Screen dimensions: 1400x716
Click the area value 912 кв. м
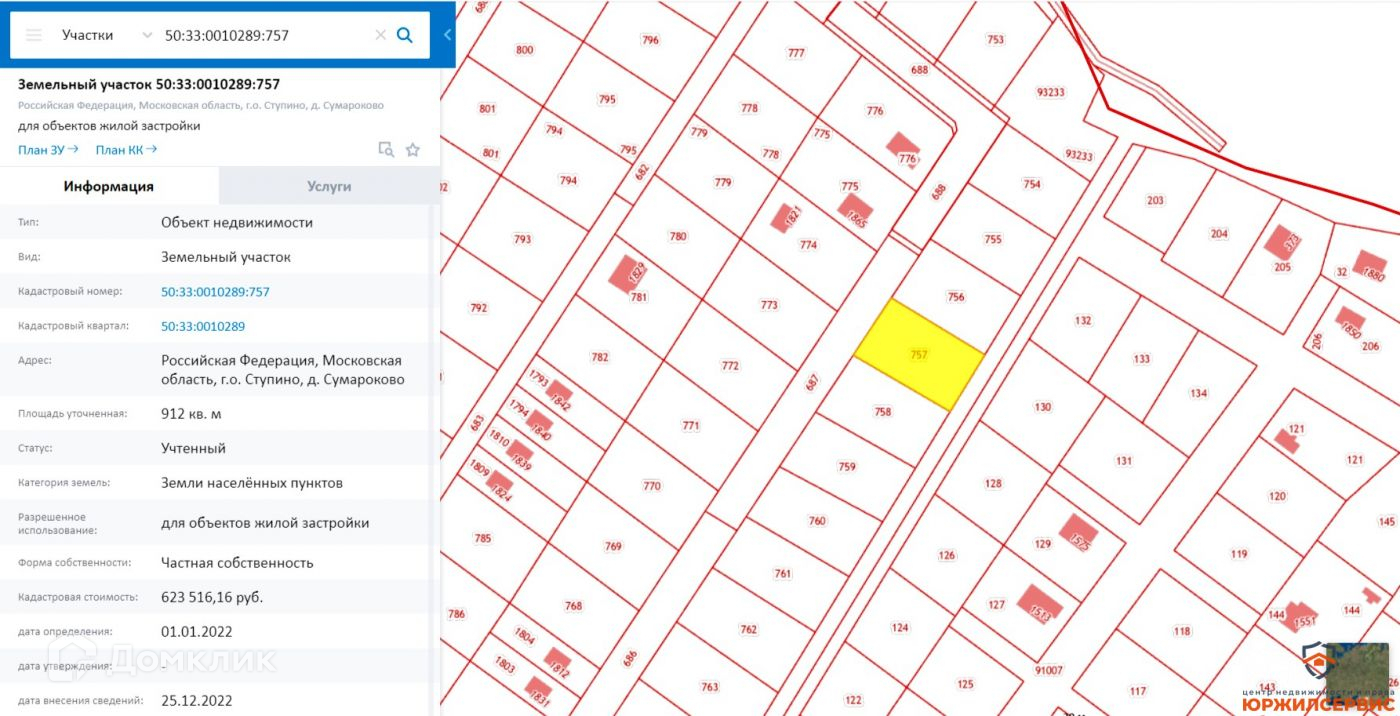pos(191,413)
